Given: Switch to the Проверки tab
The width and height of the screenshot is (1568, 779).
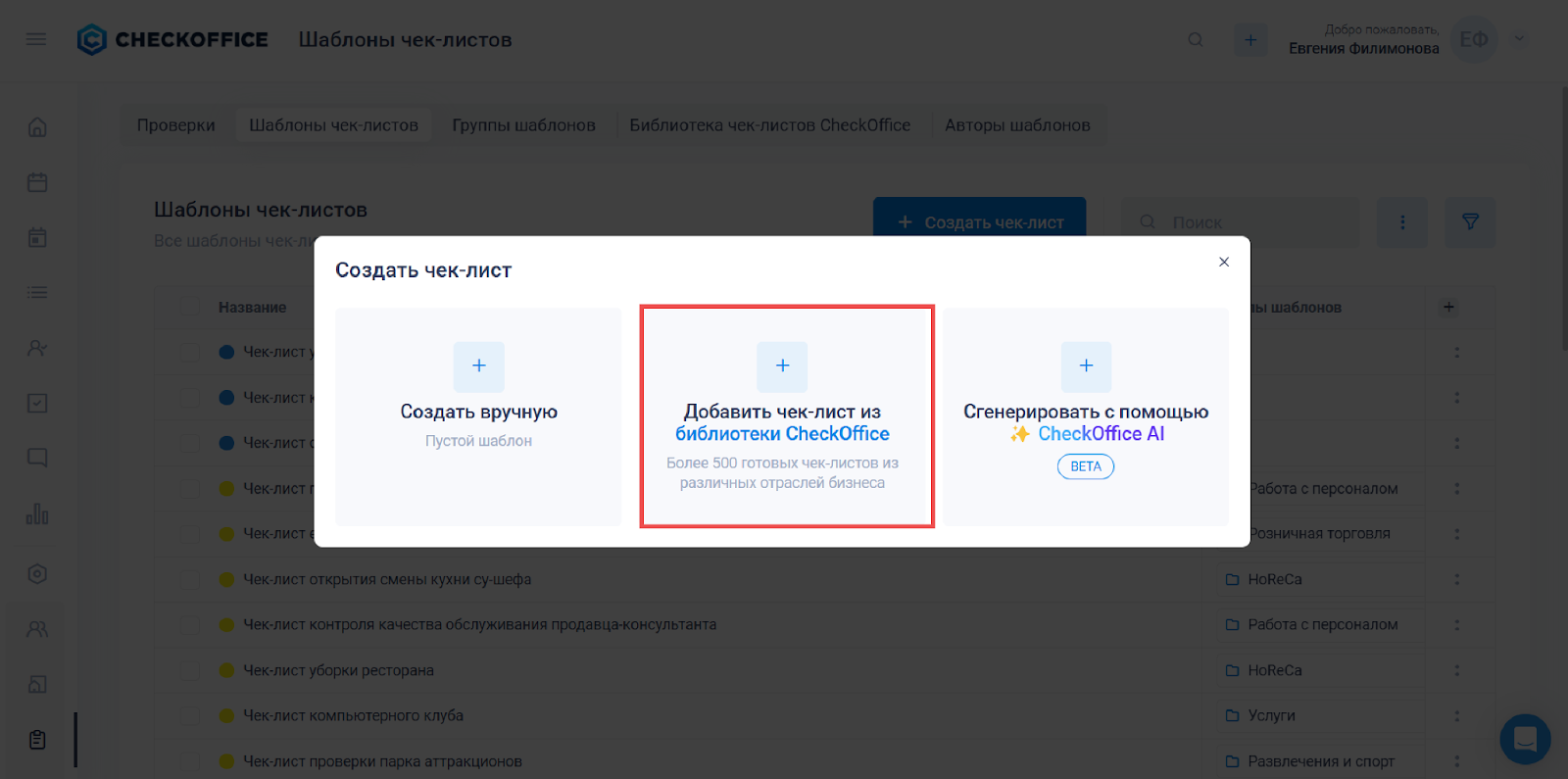Looking at the screenshot, I should coord(176,125).
